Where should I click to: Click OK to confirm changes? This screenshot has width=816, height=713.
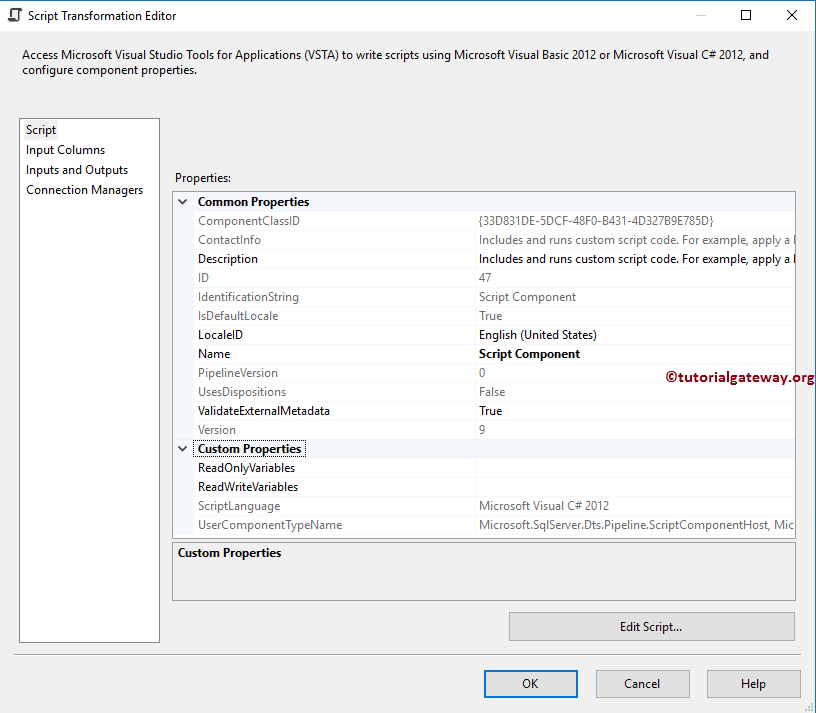pos(530,683)
